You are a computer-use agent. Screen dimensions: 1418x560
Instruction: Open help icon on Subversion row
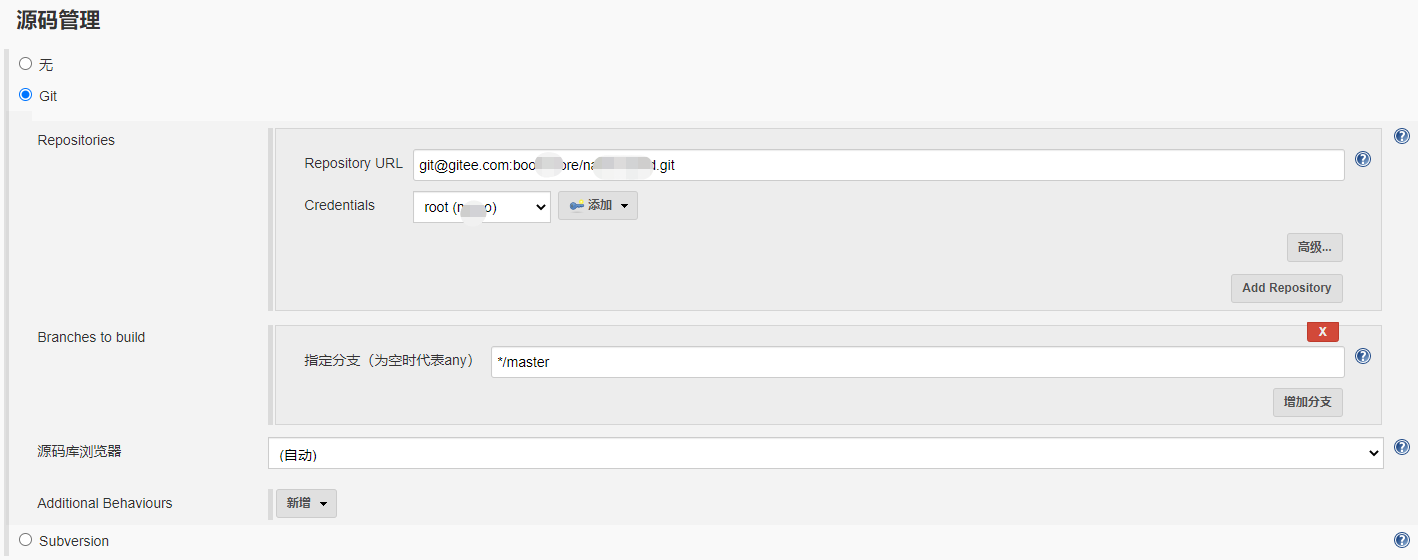coord(1402,539)
